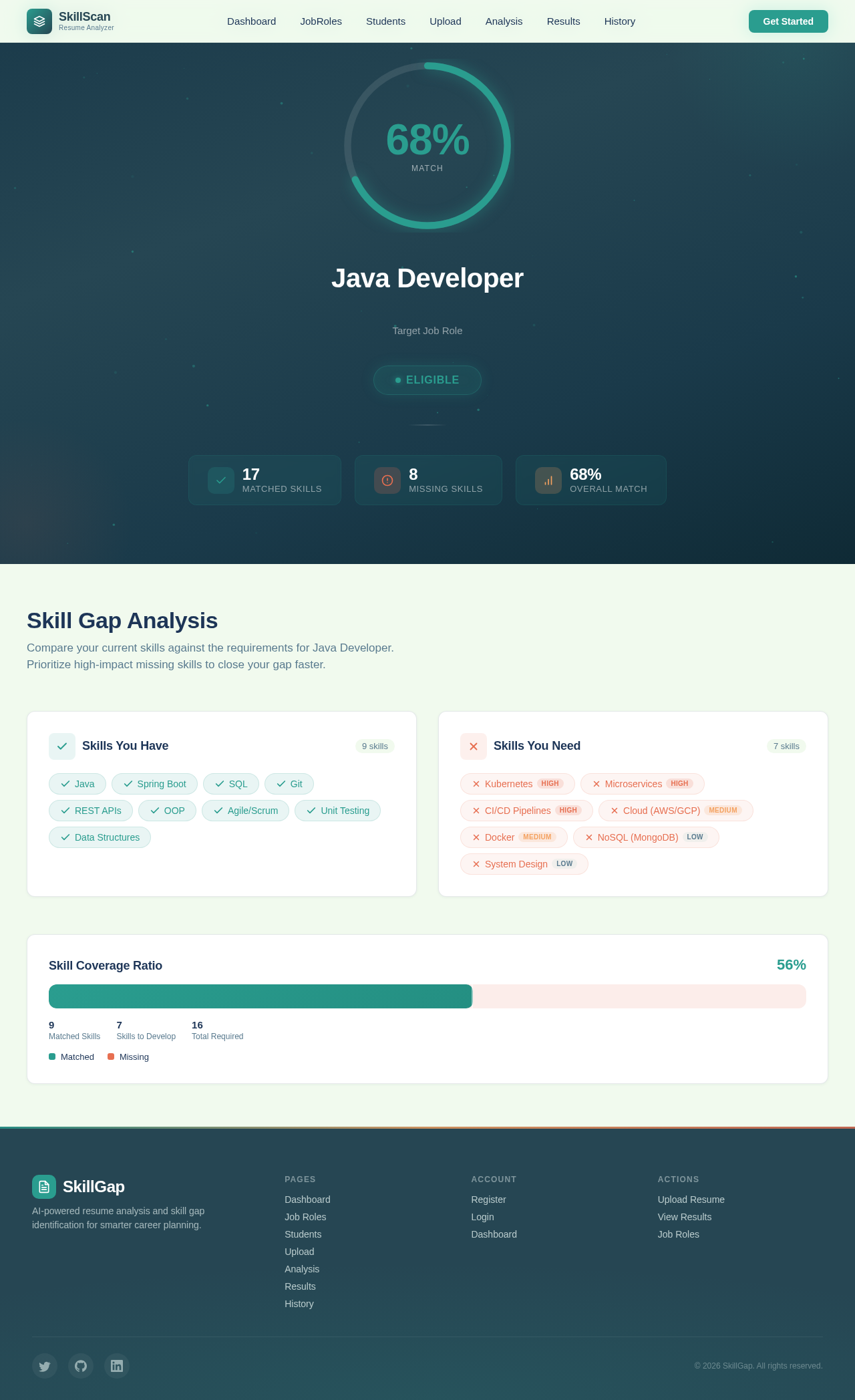Click the "9 skills" count badge
The width and height of the screenshot is (855, 1400).
point(375,746)
